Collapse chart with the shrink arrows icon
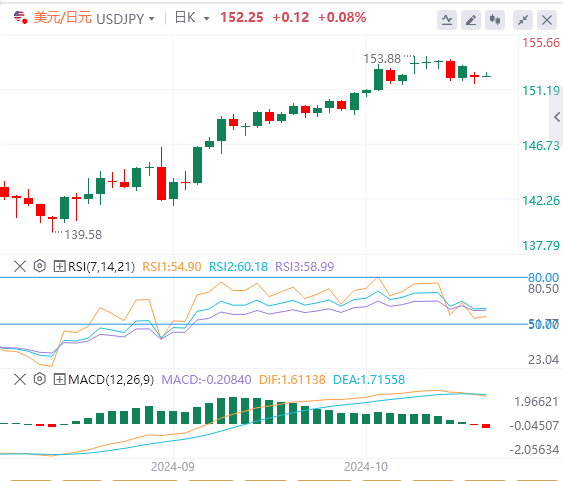 pyautogui.click(x=523, y=20)
